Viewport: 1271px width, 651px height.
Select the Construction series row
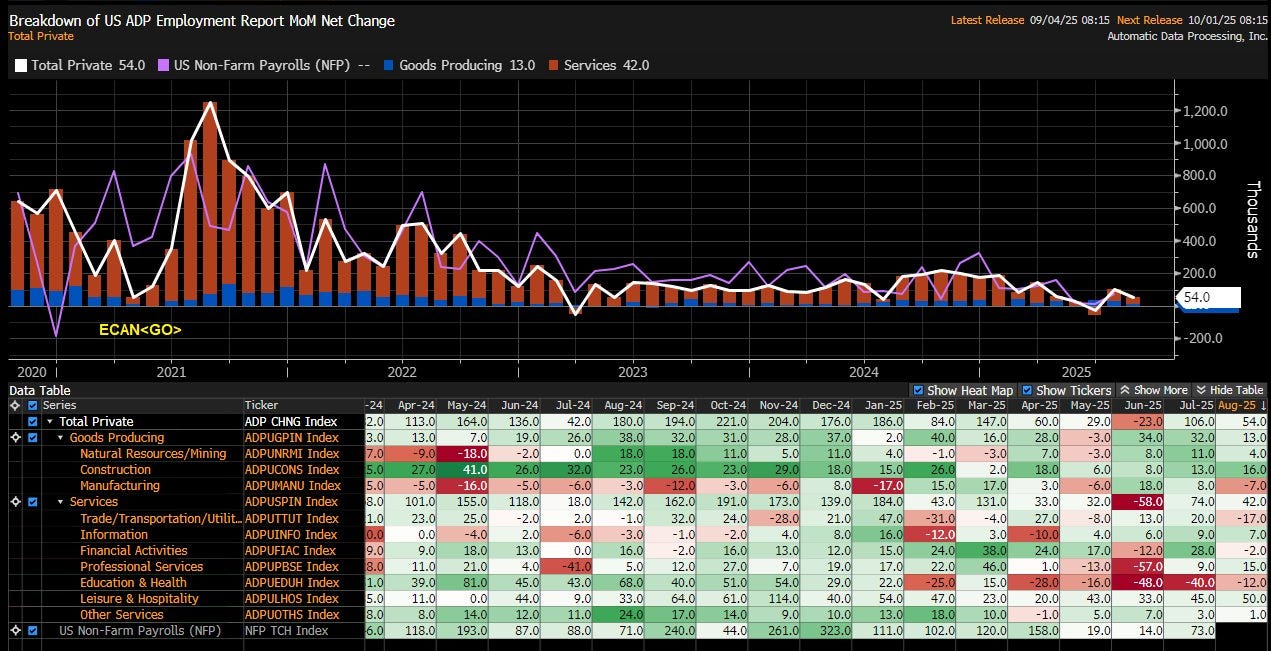tap(116, 470)
